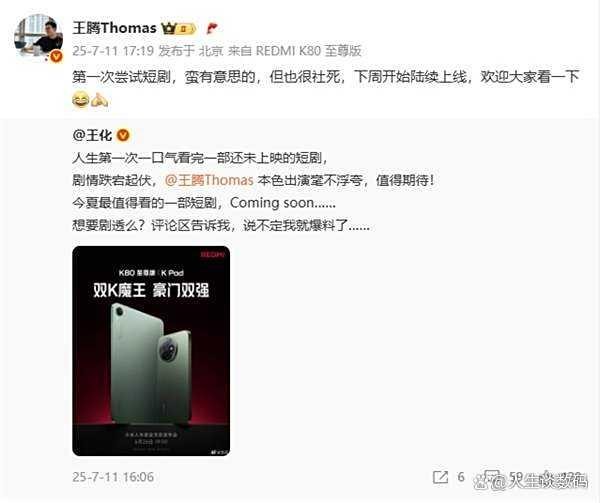Click the repost count 6
Screen dimensions: 600x503
(x=461, y=477)
